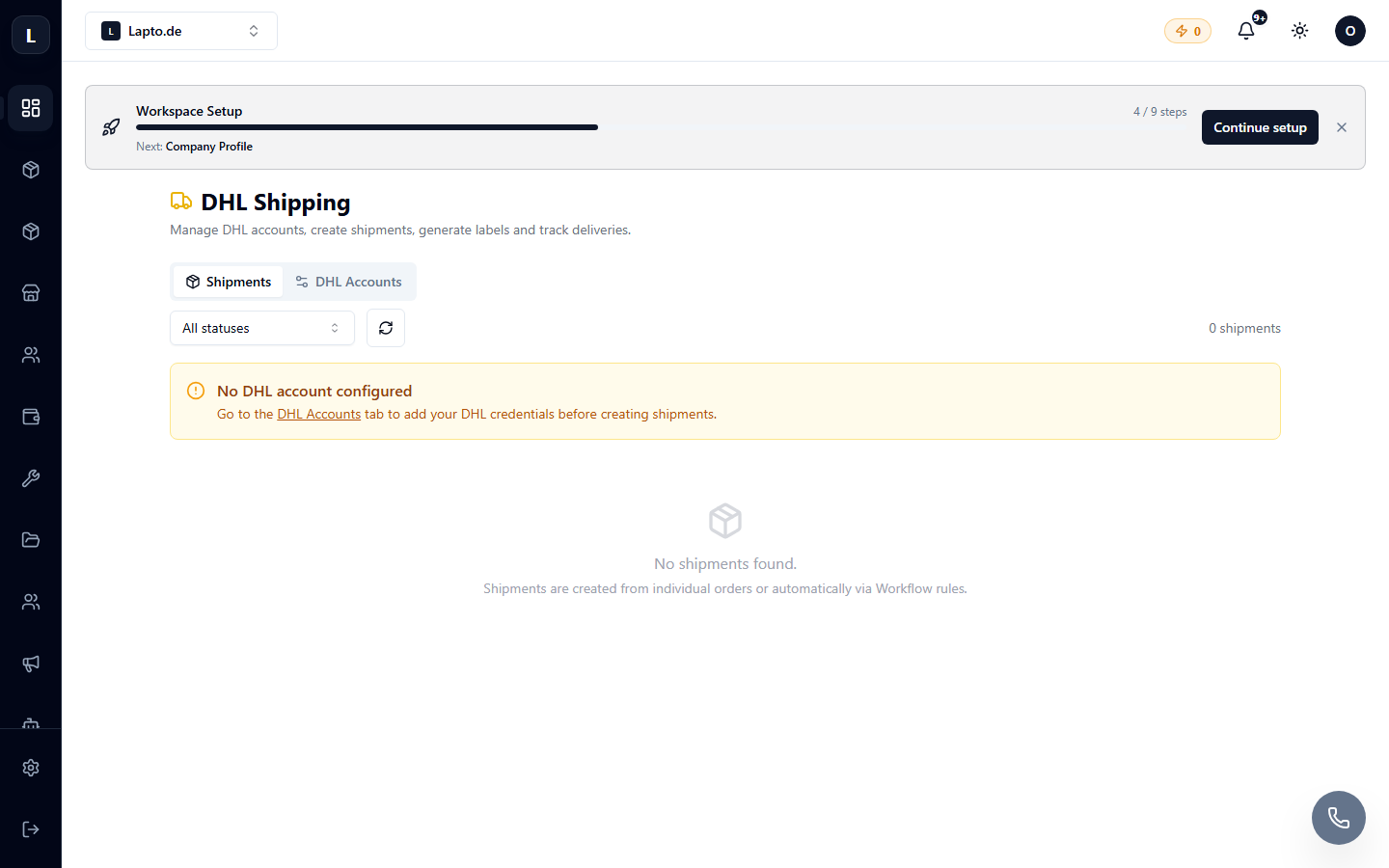Click the "Shipments are created from..." hint text
The image size is (1389, 868).
pyautogui.click(x=725, y=588)
